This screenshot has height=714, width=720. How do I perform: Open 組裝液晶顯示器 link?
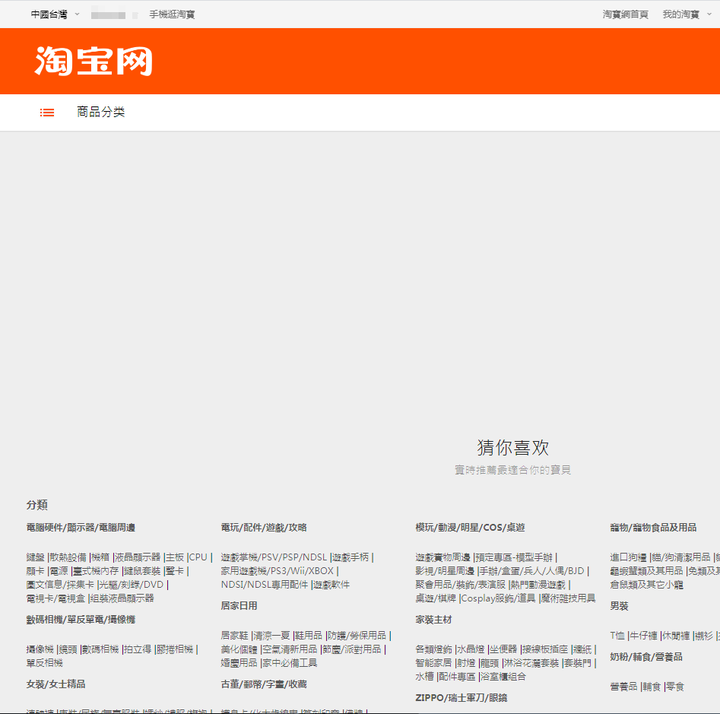(122, 599)
